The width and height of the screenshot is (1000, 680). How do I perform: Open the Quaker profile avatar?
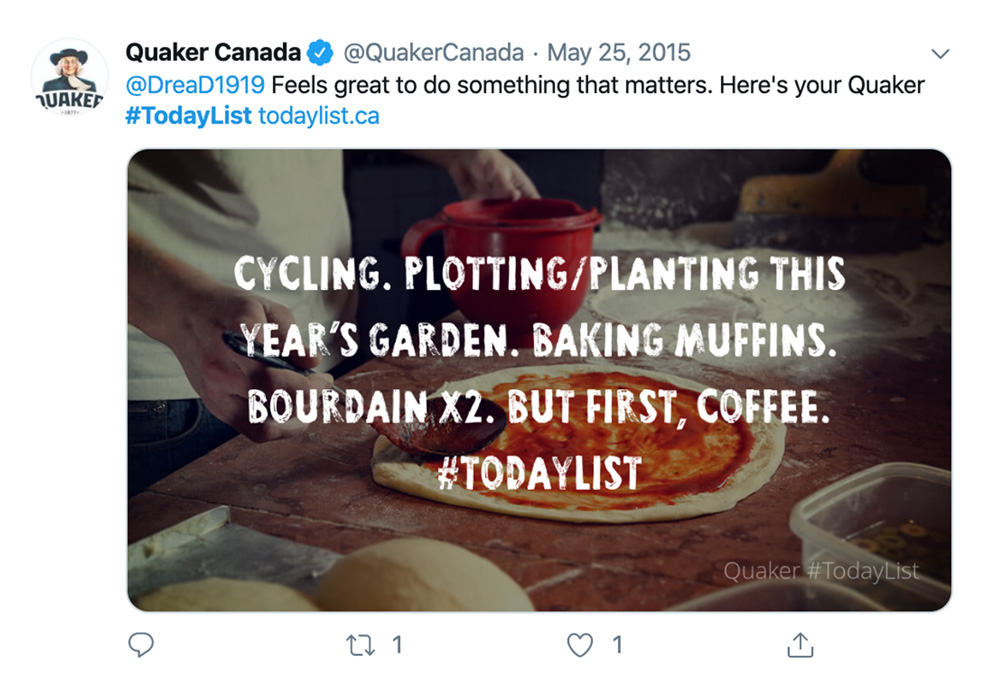[69, 78]
